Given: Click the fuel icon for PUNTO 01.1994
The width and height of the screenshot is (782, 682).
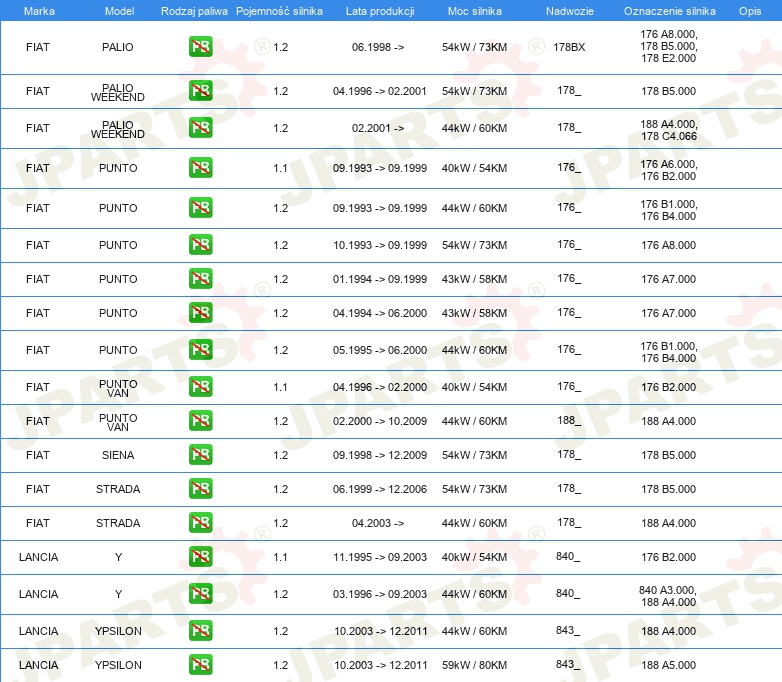Looking at the screenshot, I should (200, 279).
